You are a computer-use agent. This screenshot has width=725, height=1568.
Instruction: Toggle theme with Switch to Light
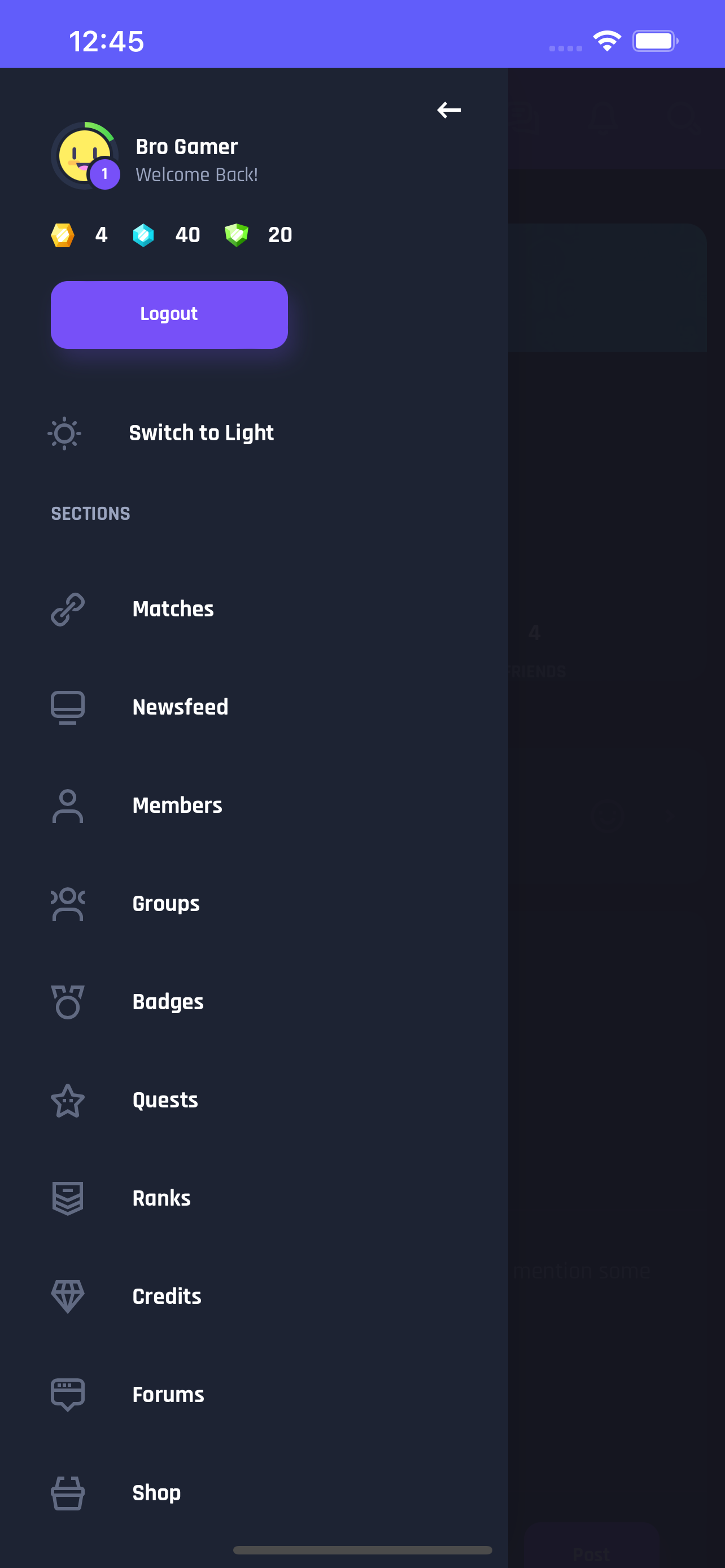pyautogui.click(x=201, y=433)
